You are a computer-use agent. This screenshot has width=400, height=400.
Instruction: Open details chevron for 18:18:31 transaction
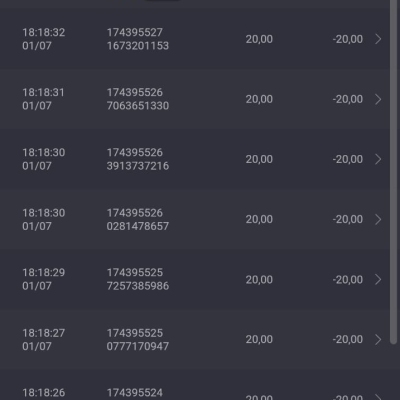point(378,99)
